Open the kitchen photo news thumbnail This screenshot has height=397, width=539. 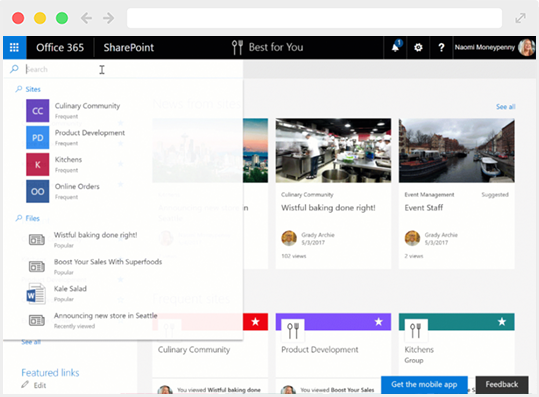coord(333,150)
